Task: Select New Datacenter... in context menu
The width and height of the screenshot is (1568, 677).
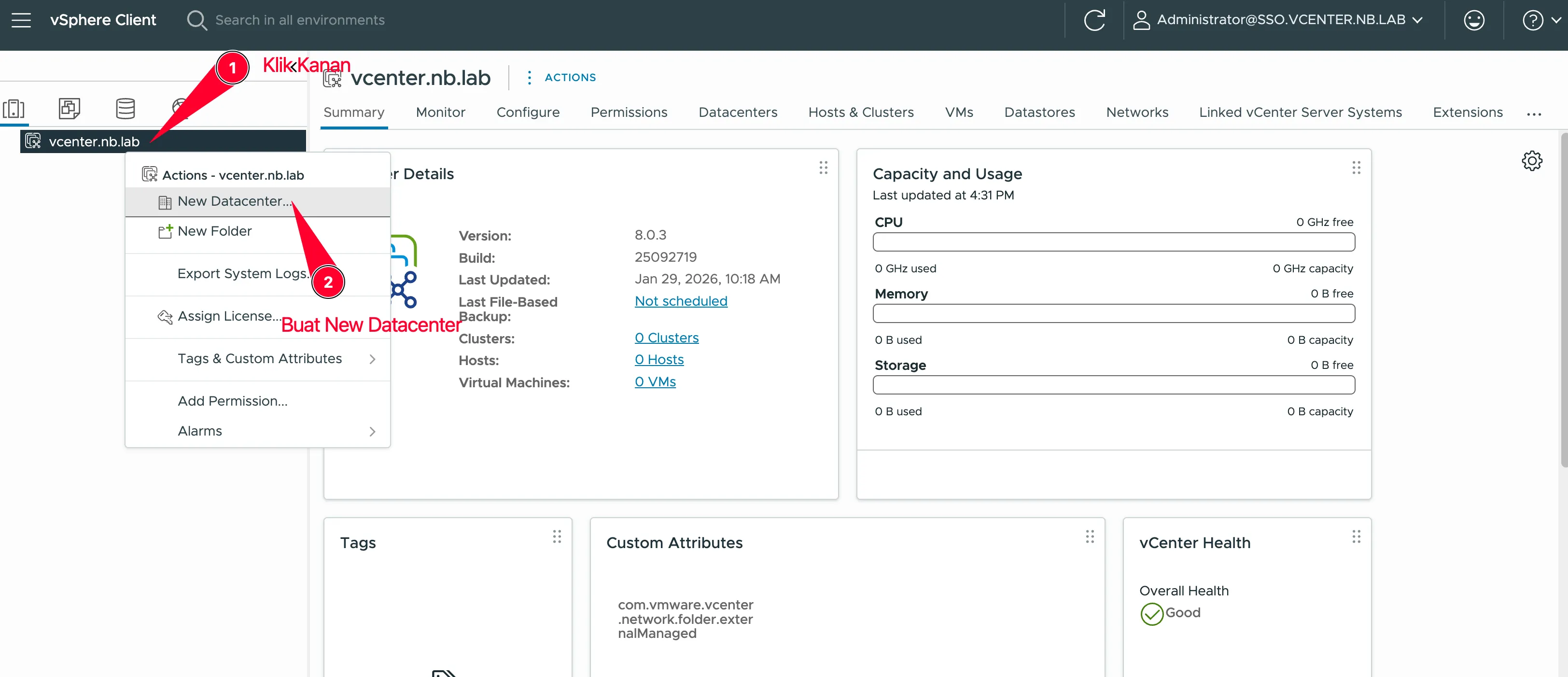Action: pos(257,201)
